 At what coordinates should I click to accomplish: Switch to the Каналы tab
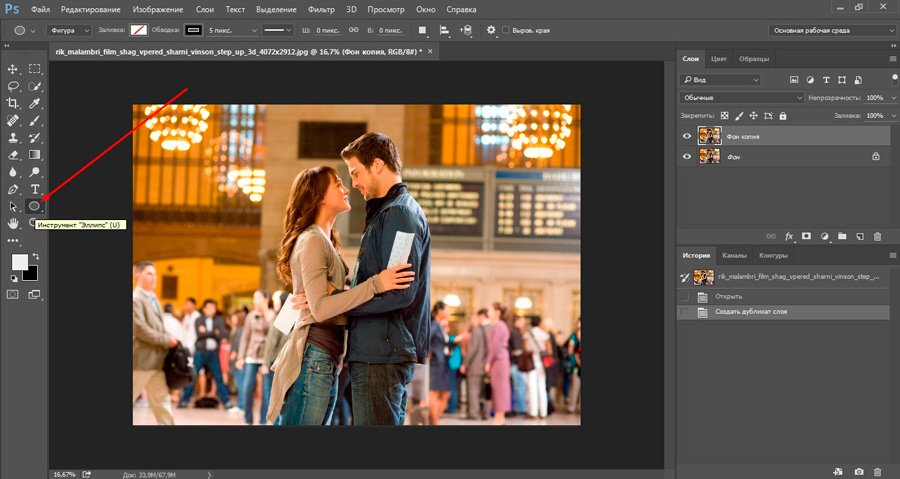pos(734,255)
